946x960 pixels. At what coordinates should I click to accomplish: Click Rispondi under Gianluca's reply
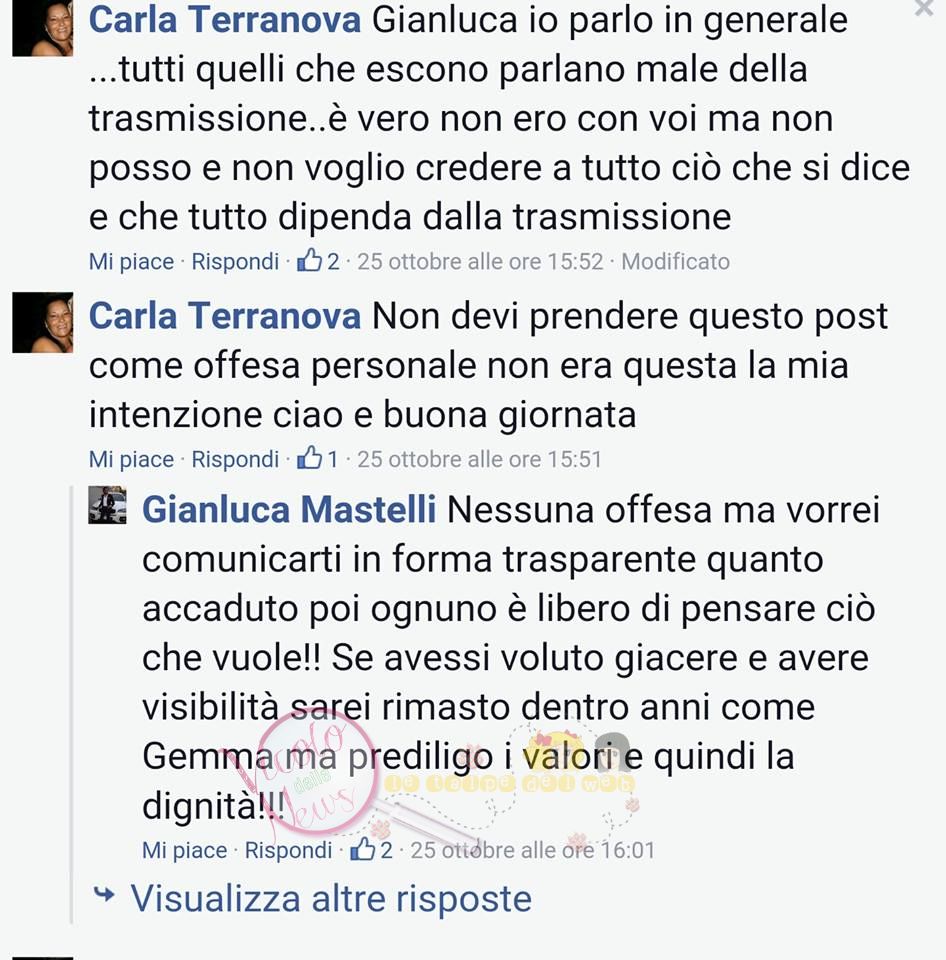pos(288,850)
